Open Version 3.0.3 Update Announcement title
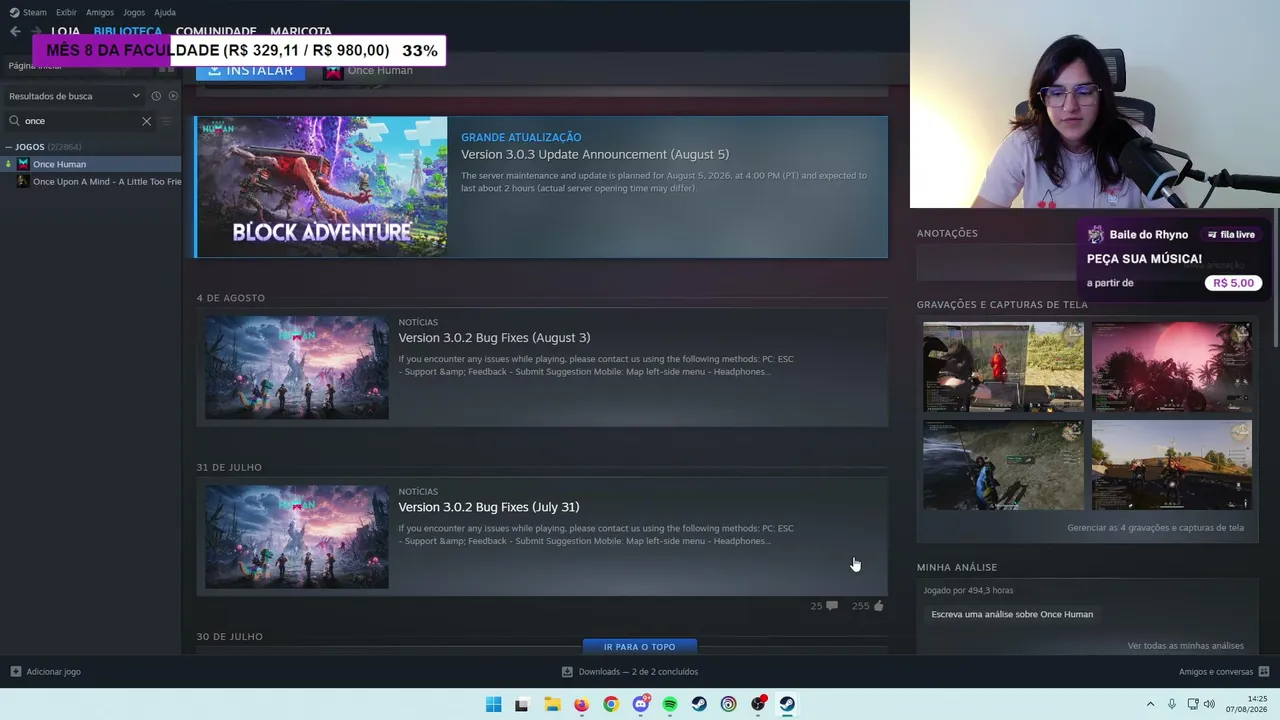 (595, 154)
